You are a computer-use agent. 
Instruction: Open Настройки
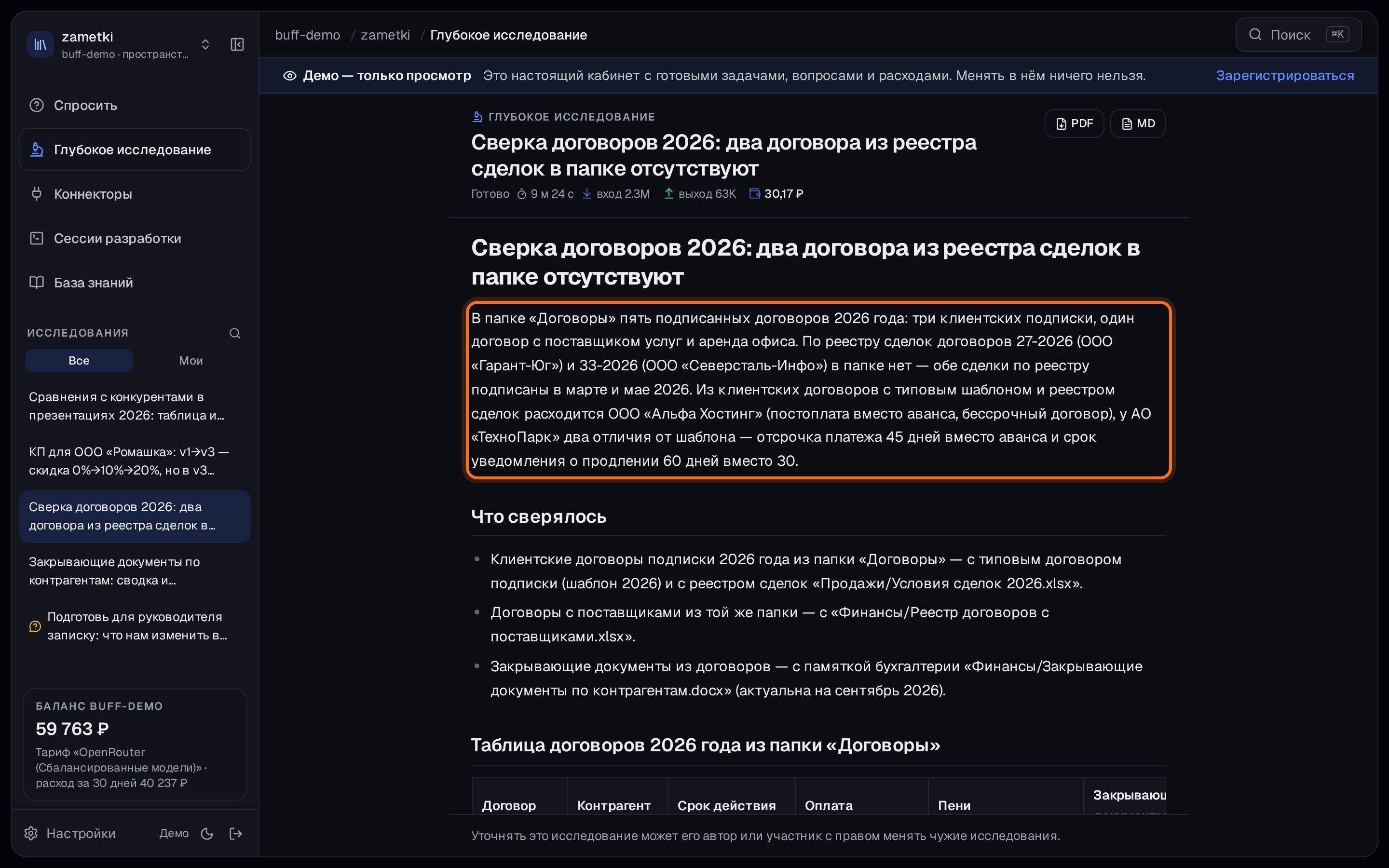[69, 833]
